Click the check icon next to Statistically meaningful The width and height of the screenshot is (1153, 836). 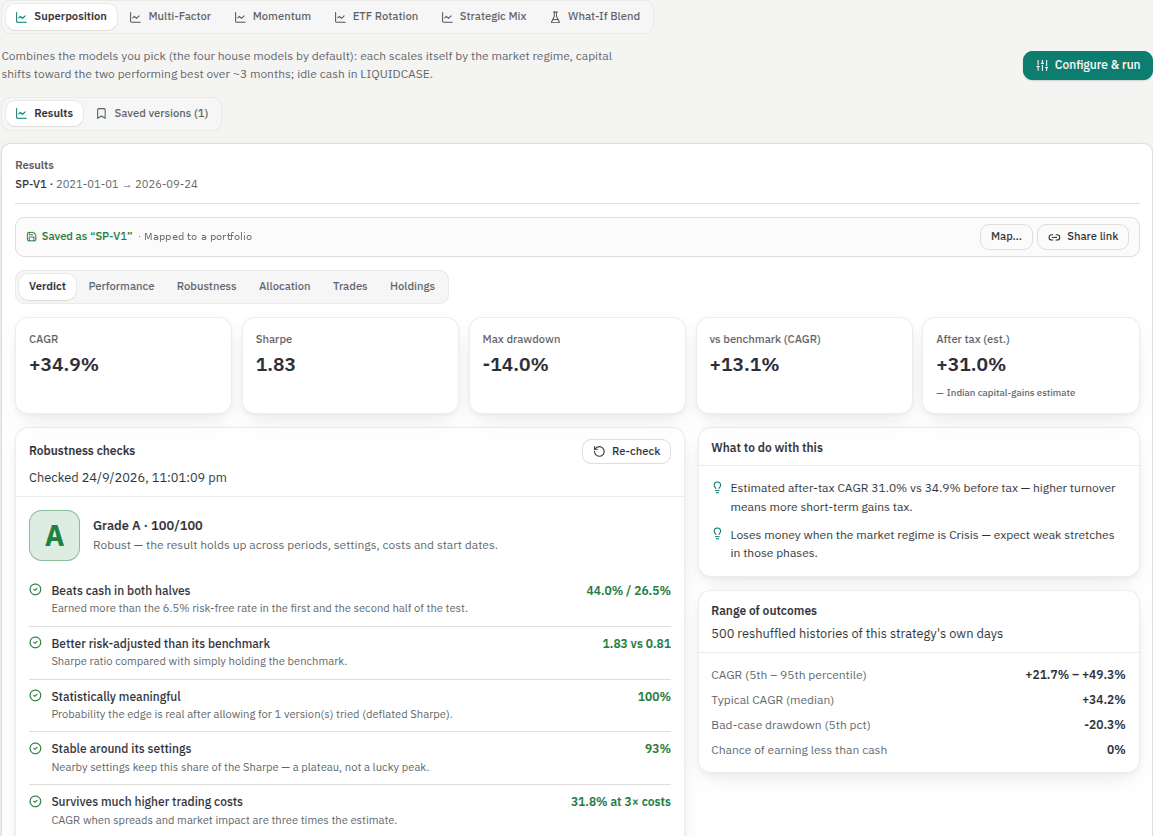tap(35, 696)
